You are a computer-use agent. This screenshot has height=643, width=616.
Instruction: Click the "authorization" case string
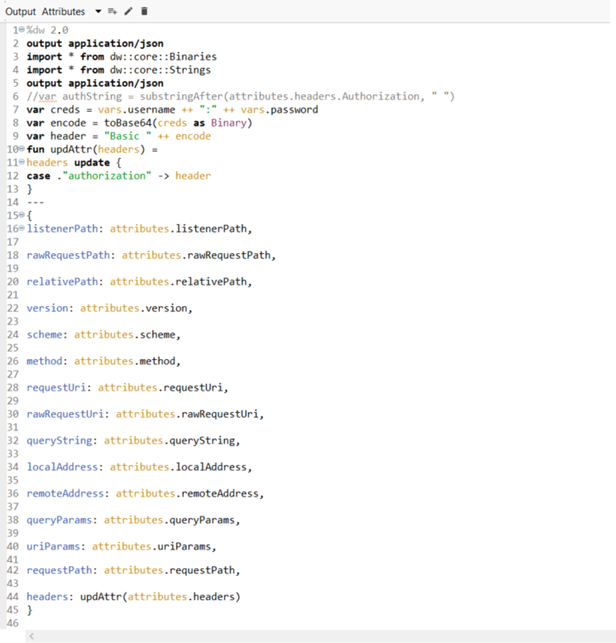107,176
